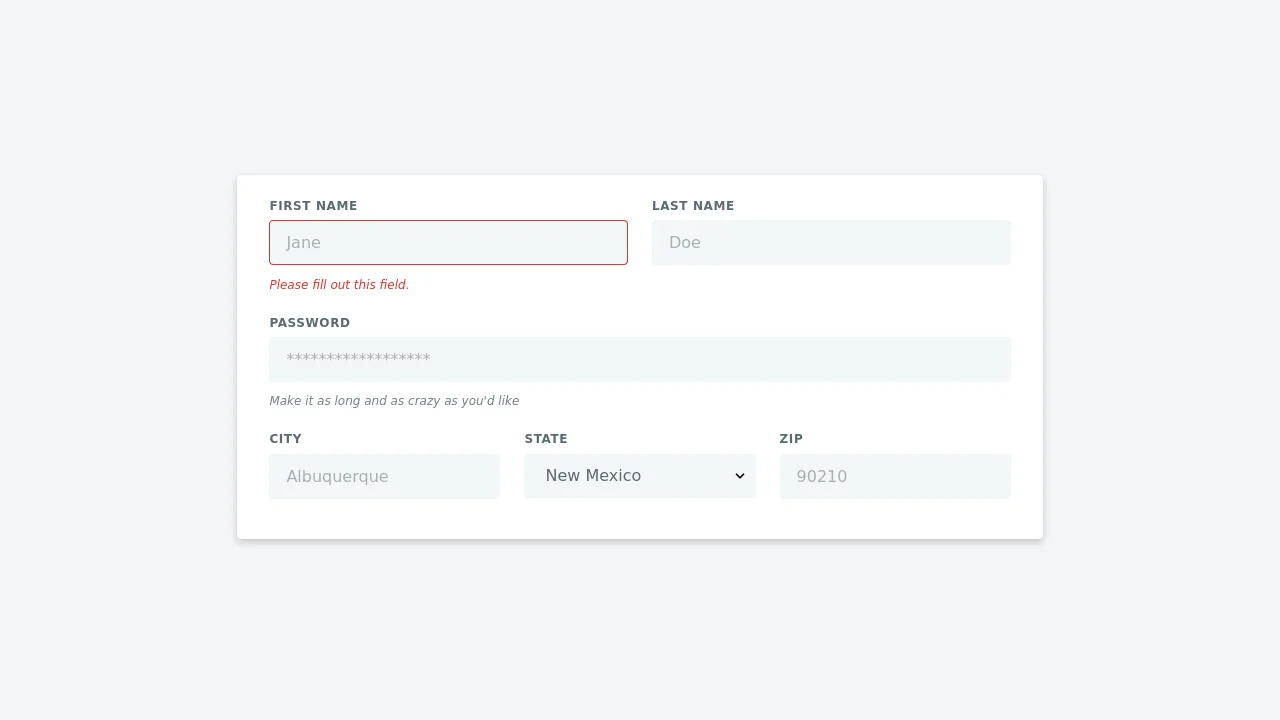The image size is (1280, 720).
Task: Click the First Name input field
Action: [448, 242]
